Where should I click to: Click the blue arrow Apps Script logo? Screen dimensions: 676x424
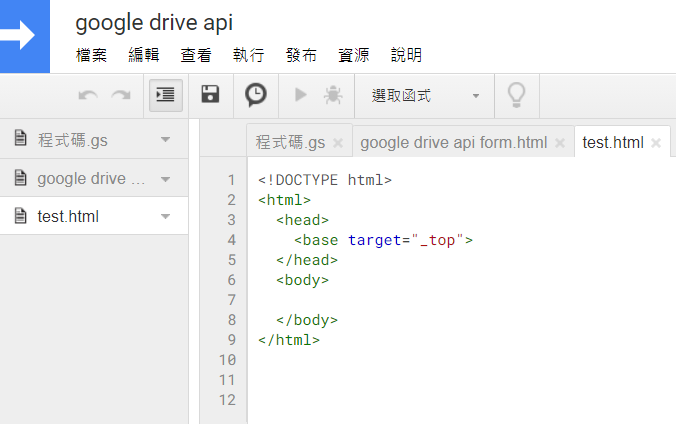click(25, 36)
